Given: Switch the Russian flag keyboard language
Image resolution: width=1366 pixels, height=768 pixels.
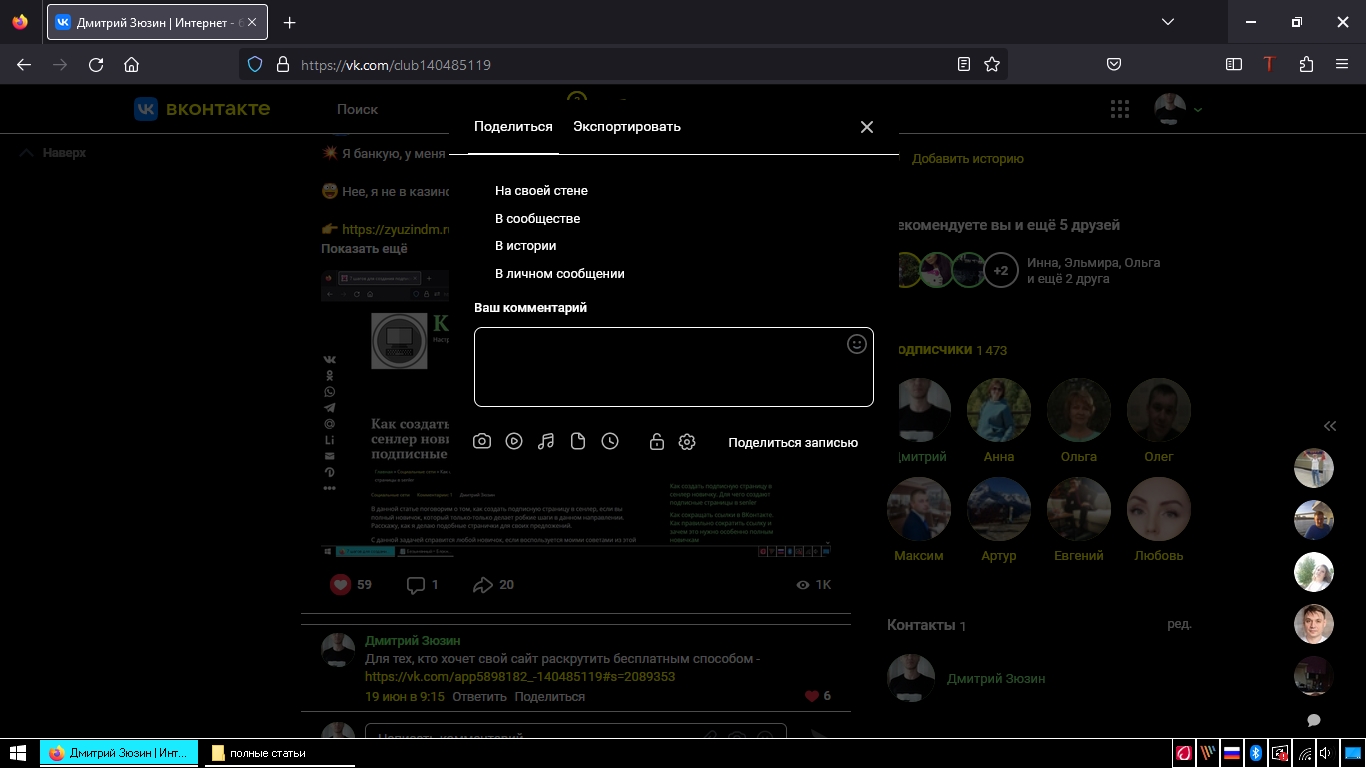Looking at the screenshot, I should click(1232, 753).
